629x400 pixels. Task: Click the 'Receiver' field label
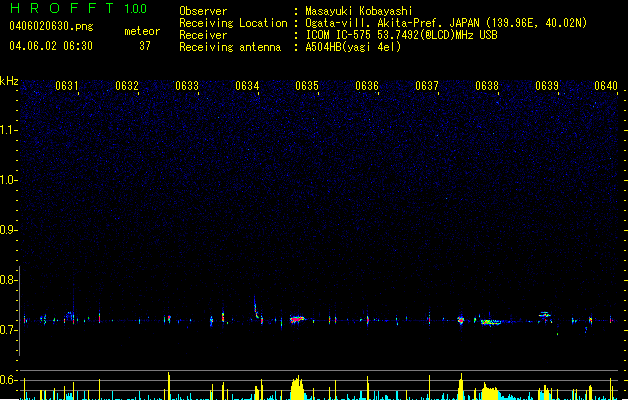[x=203, y=35]
